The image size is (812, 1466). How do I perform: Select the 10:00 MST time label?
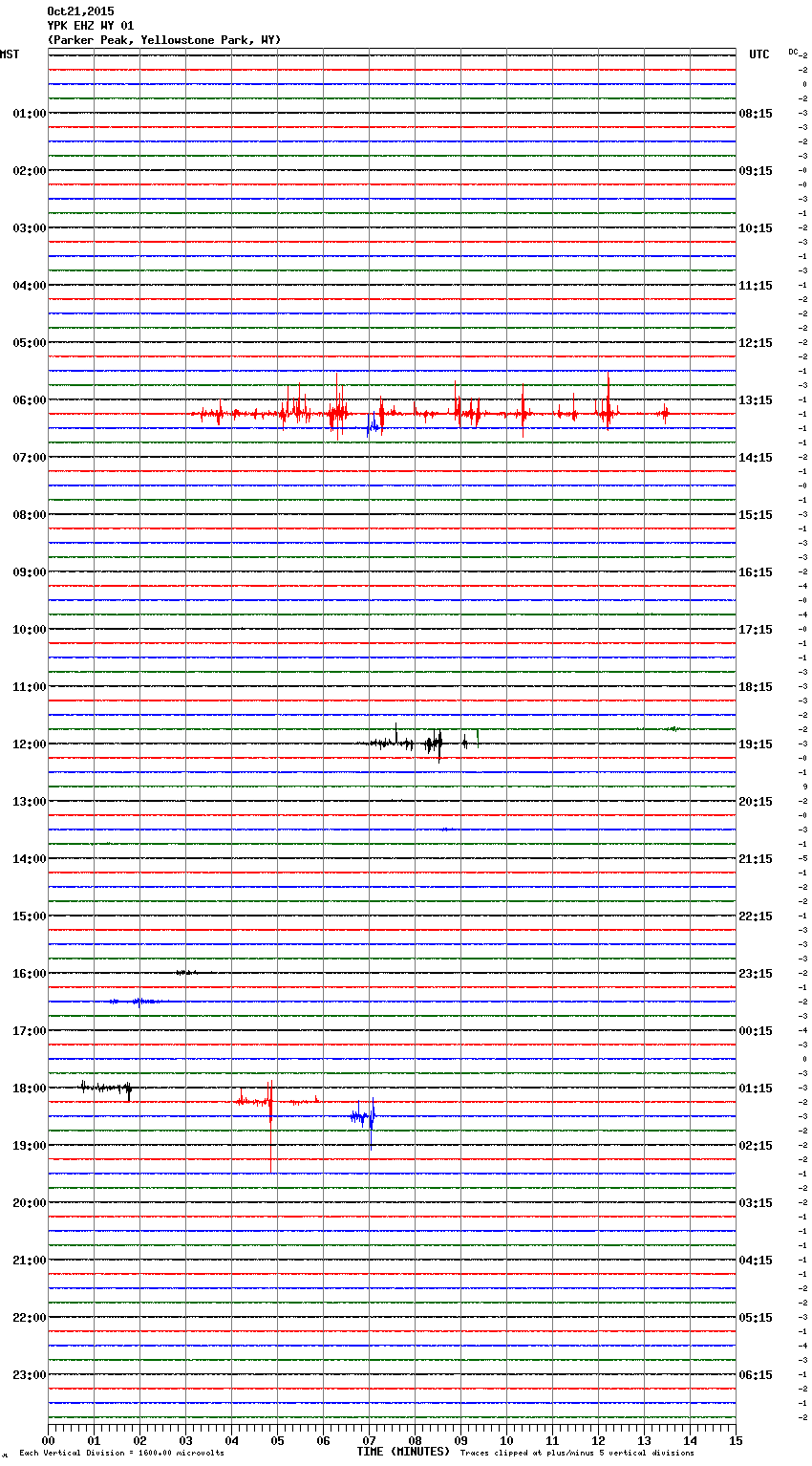30,630
